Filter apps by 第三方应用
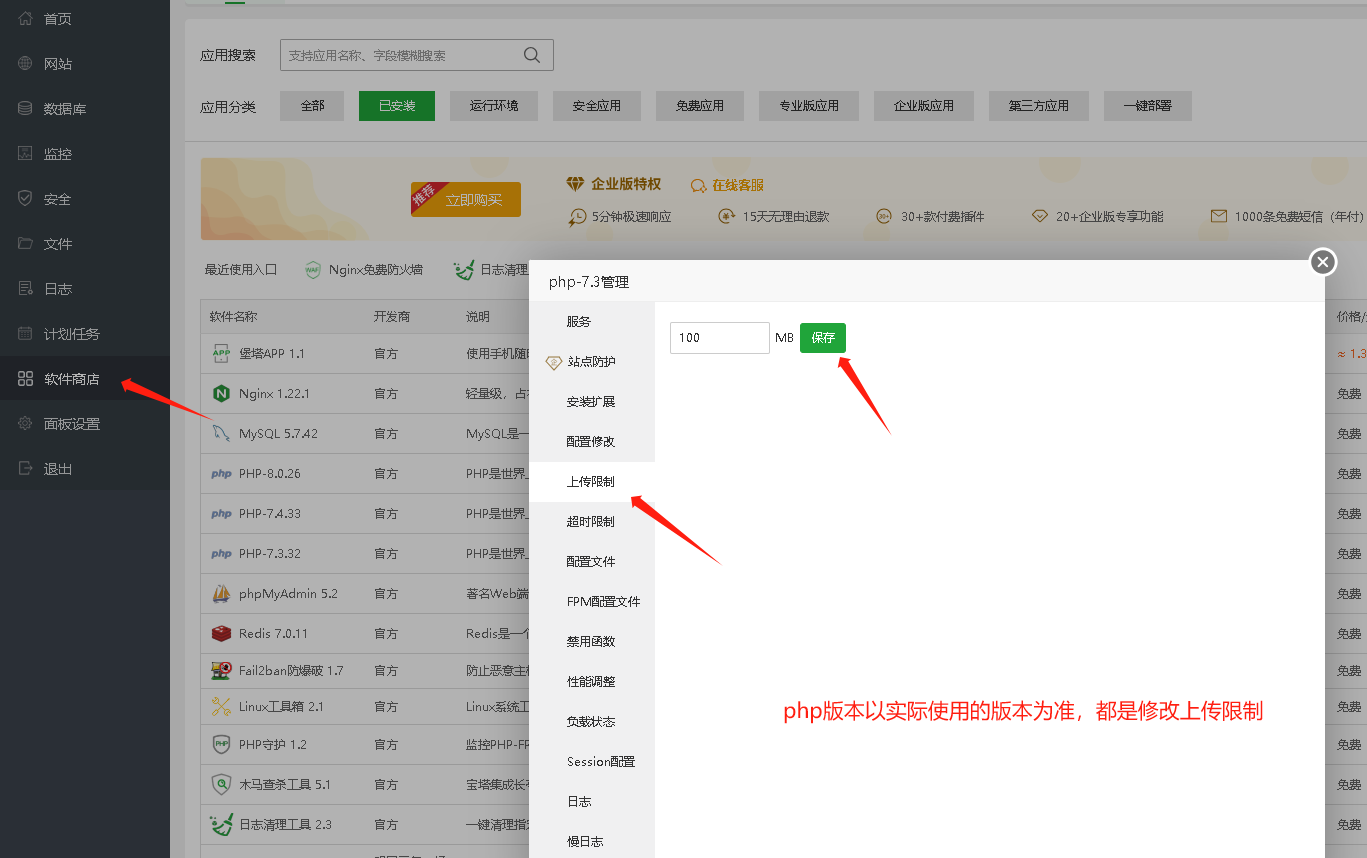1367x858 pixels. [x=1039, y=106]
